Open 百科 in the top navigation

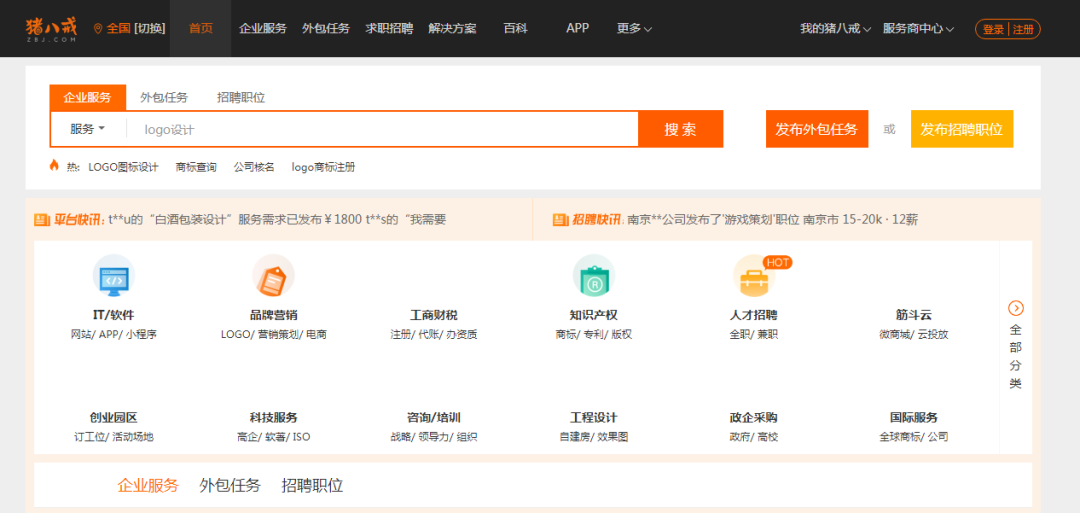point(515,28)
